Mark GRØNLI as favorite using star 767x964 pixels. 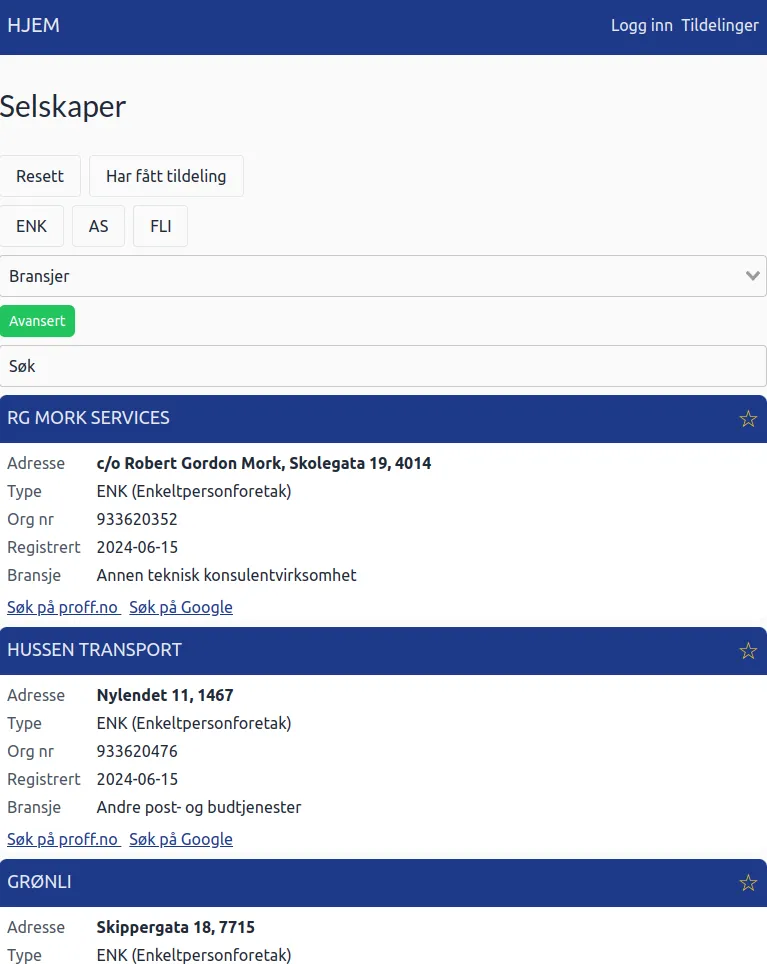[x=747, y=883]
